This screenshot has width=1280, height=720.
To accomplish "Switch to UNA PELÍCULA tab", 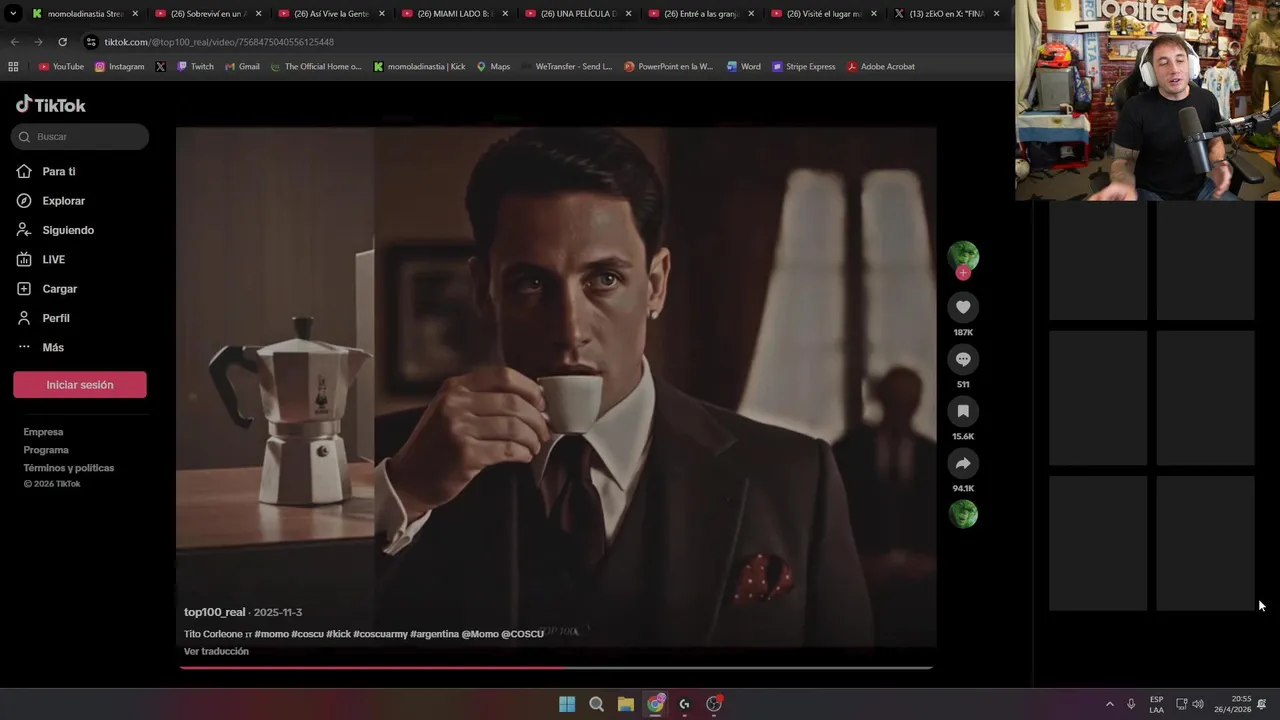I will pos(578,14).
